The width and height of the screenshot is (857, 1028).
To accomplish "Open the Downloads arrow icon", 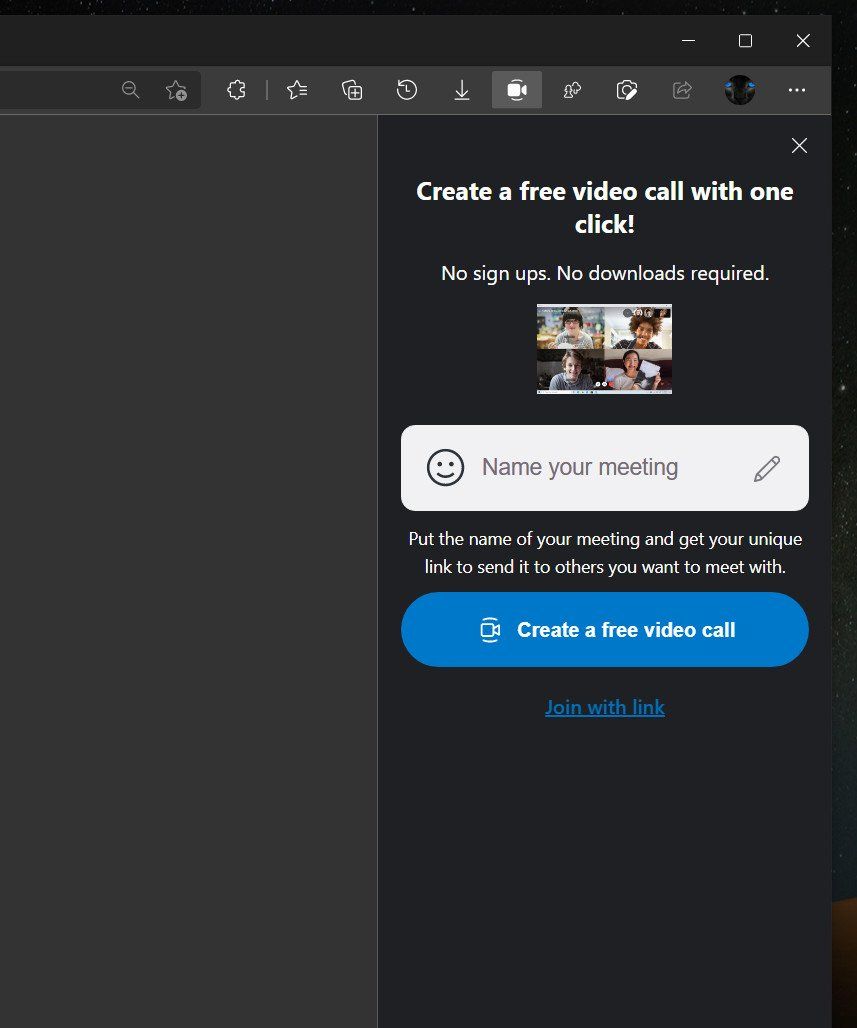I will pos(462,90).
